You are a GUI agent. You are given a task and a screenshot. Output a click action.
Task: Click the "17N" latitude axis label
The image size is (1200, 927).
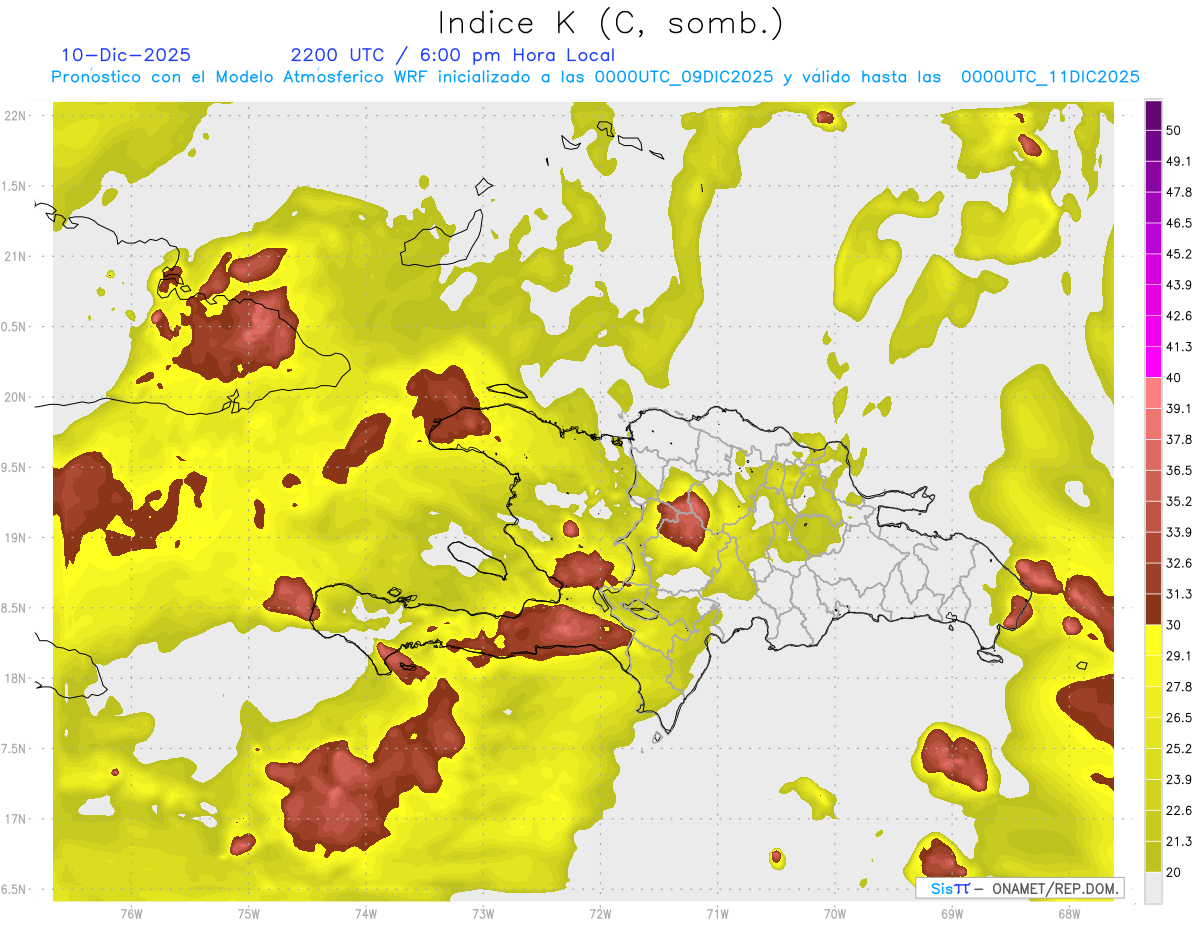[x=15, y=820]
